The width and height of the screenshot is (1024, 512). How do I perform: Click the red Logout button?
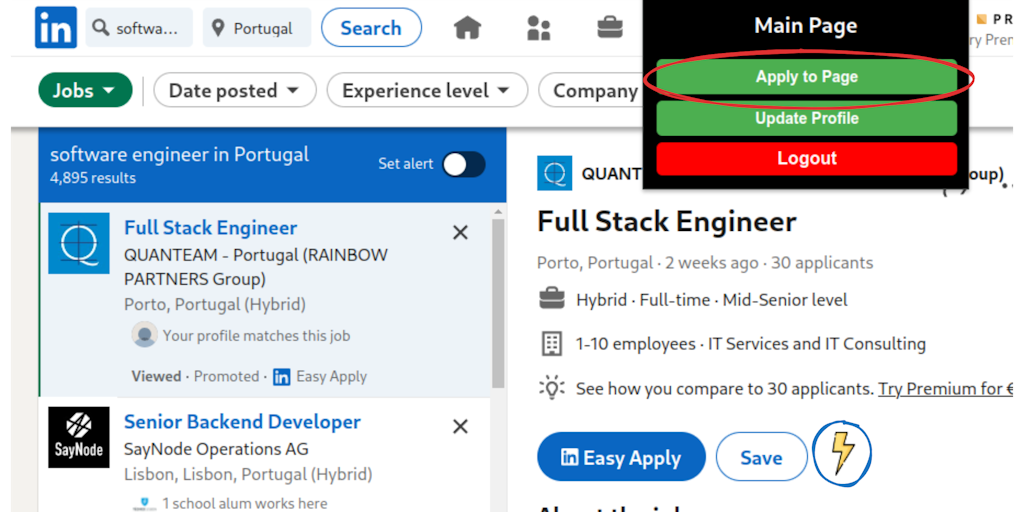[806, 159]
